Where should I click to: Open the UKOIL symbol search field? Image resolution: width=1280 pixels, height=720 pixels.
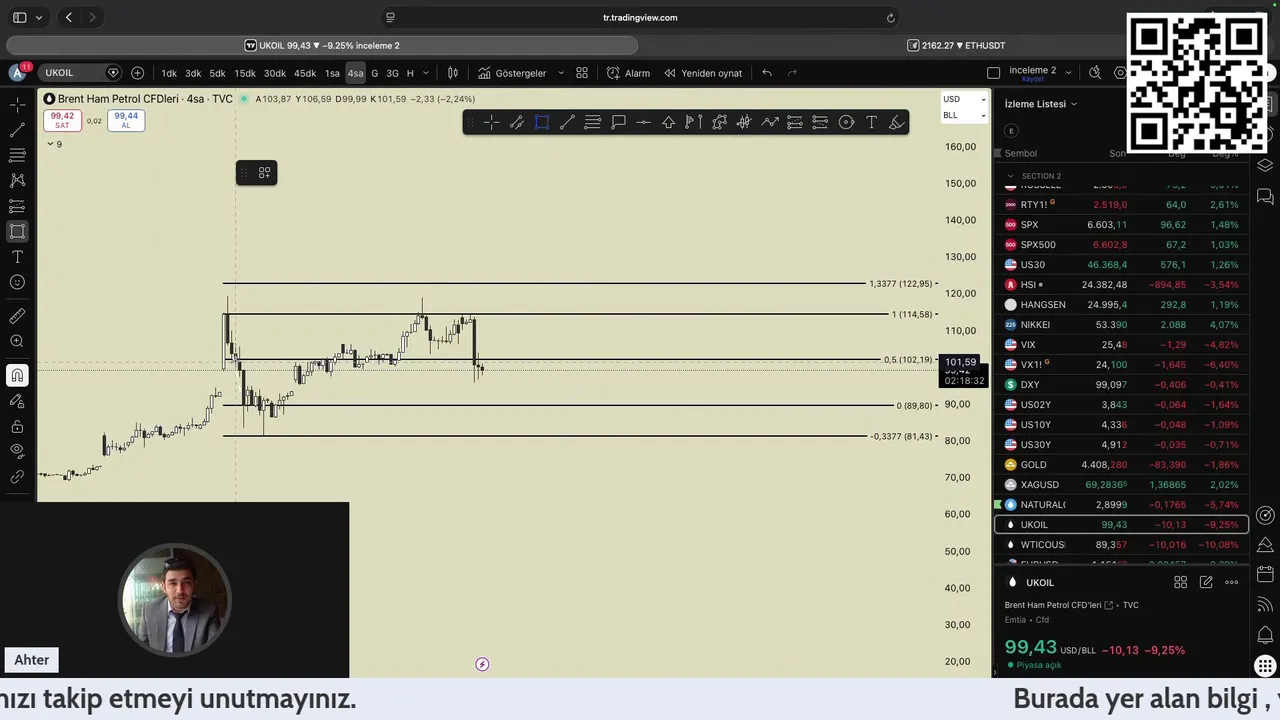[x=78, y=73]
